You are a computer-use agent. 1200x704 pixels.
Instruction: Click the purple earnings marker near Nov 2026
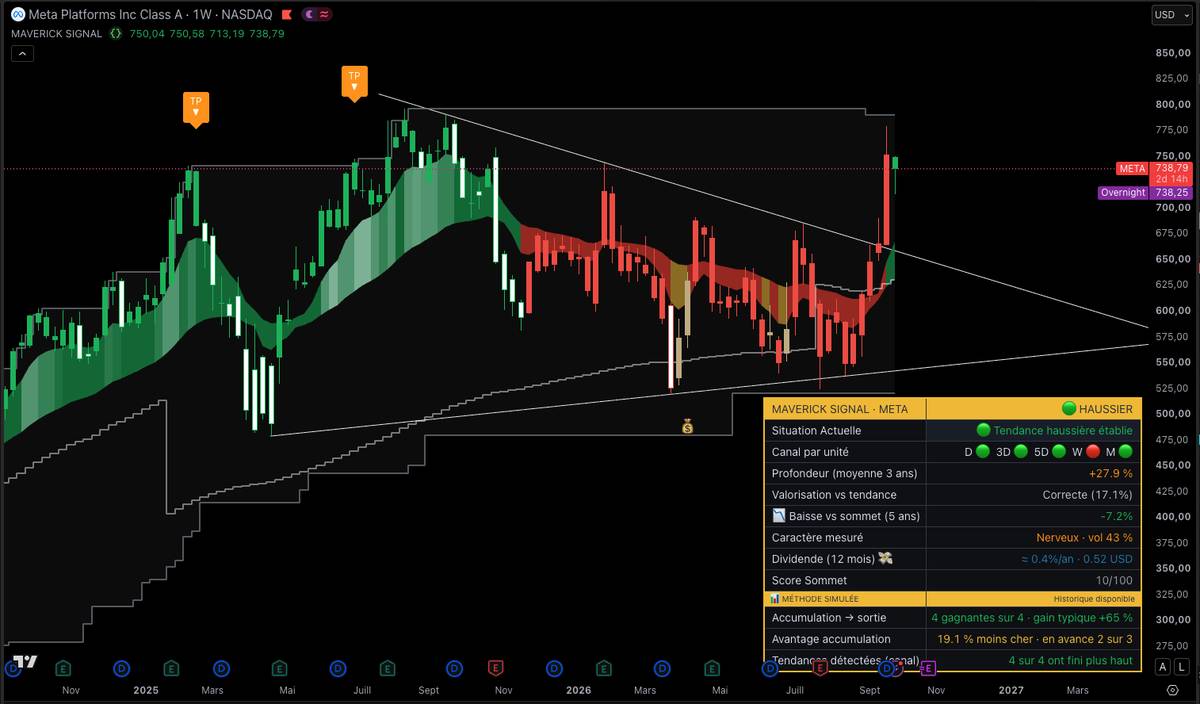(x=927, y=667)
